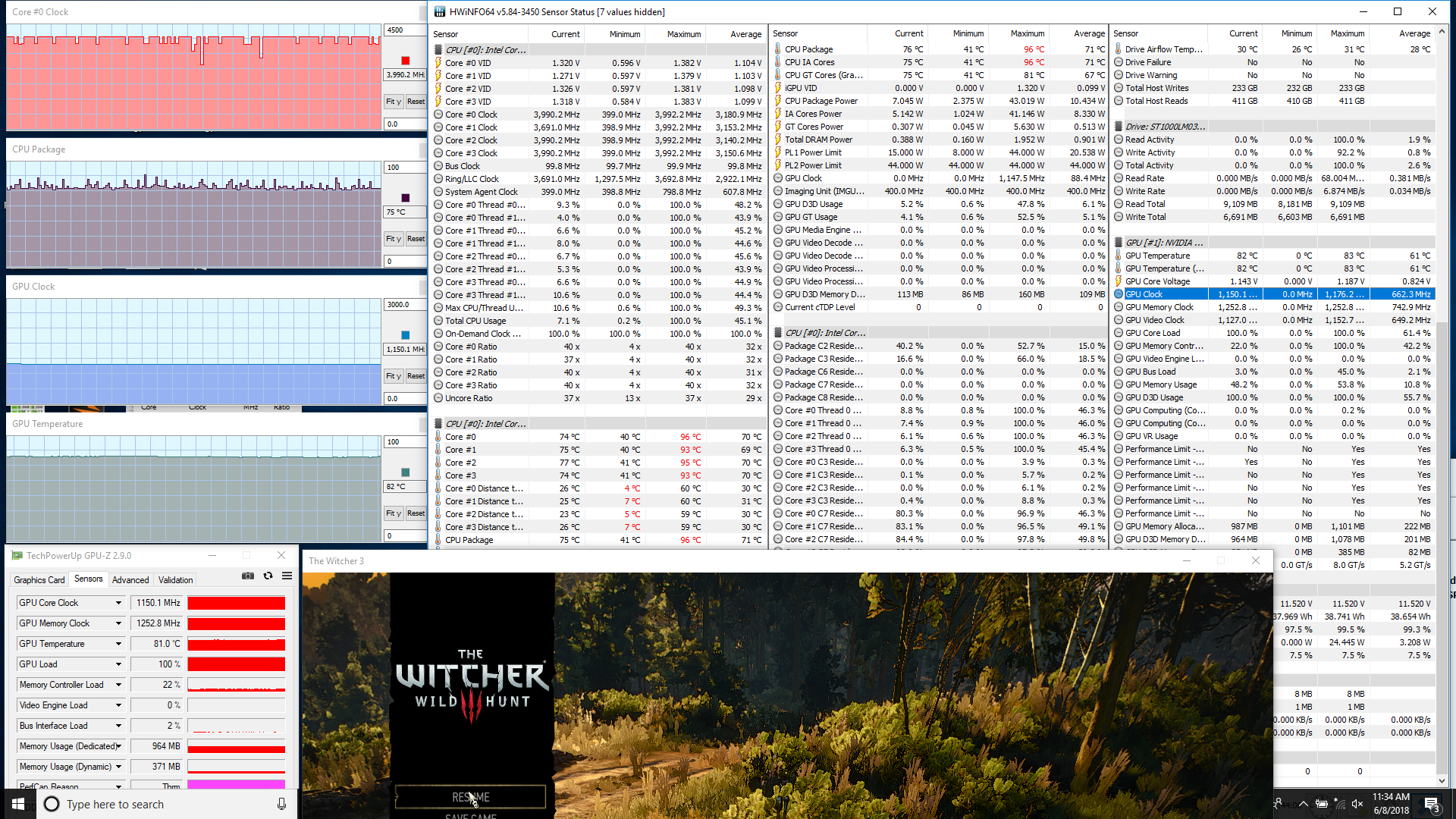Switch to the Advanced tab
The width and height of the screenshot is (1456, 819).
click(x=130, y=580)
